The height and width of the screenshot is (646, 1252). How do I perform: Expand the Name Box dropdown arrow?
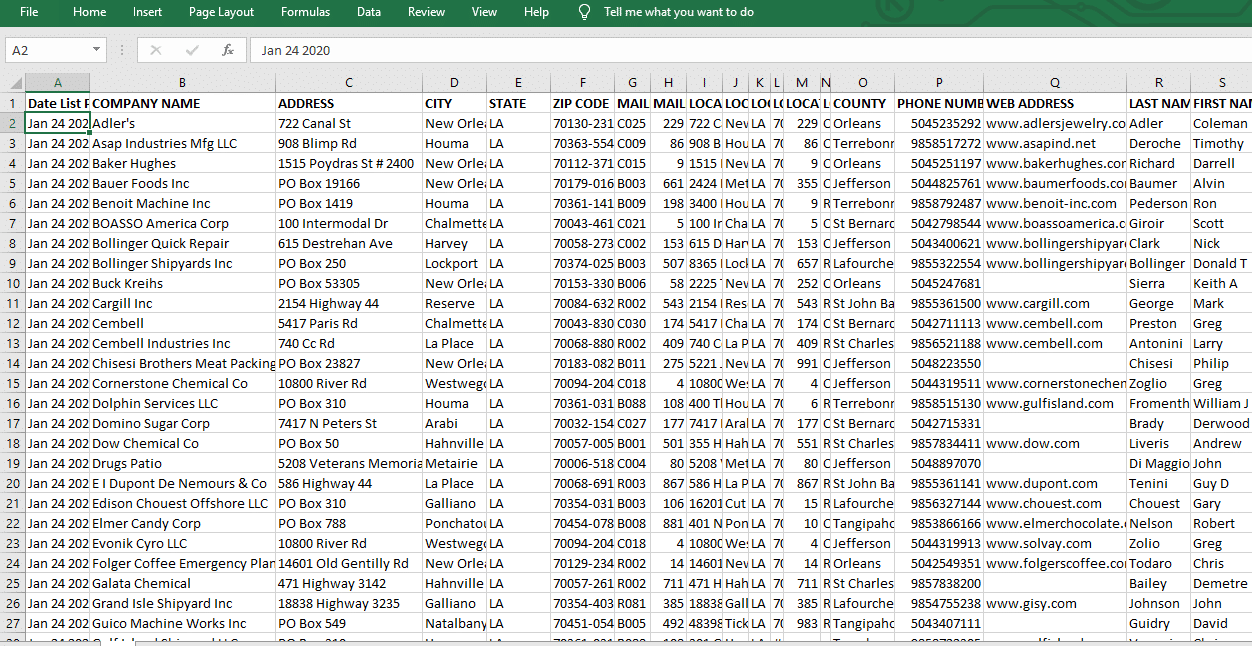pos(97,50)
